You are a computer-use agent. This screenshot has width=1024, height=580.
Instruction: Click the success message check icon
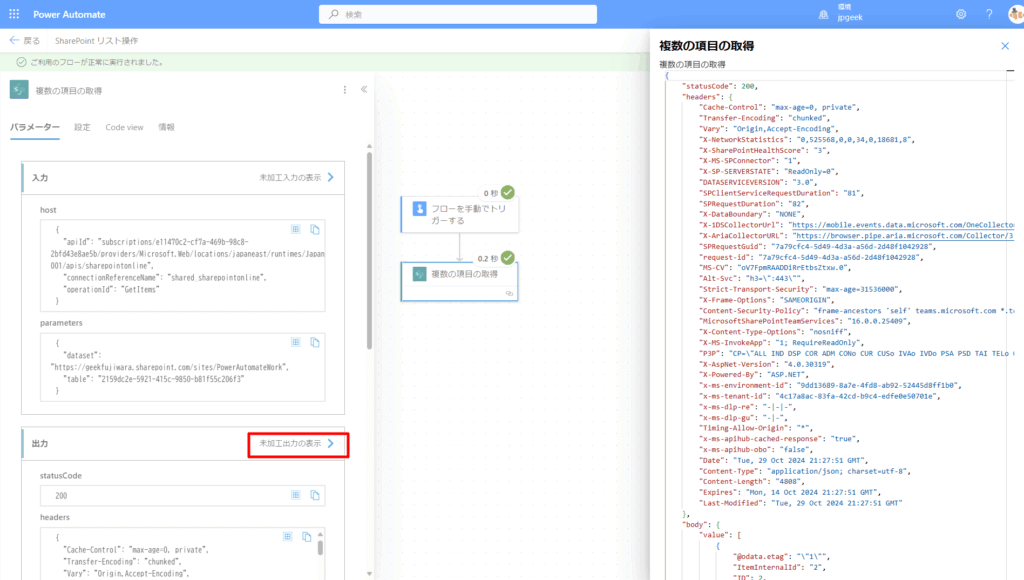[x=21, y=62]
